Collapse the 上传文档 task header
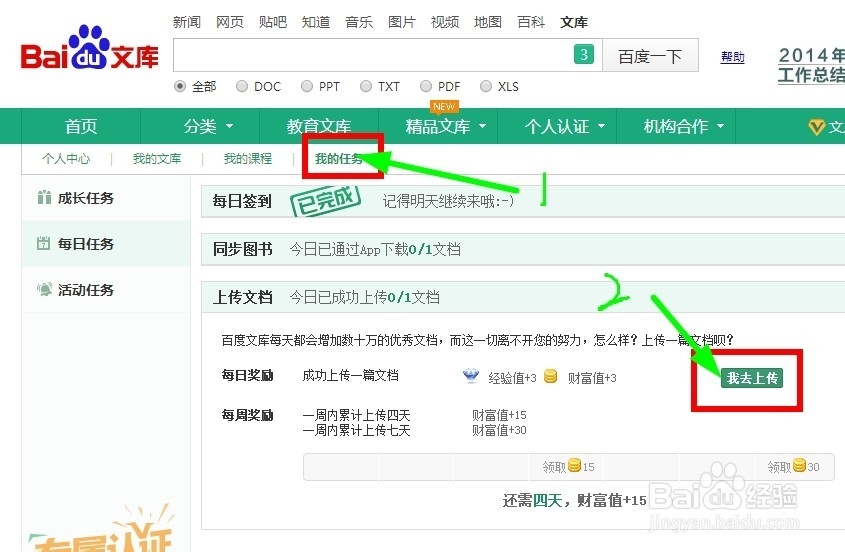Screen dimensions: 845x552 pyautogui.click(x=523, y=297)
